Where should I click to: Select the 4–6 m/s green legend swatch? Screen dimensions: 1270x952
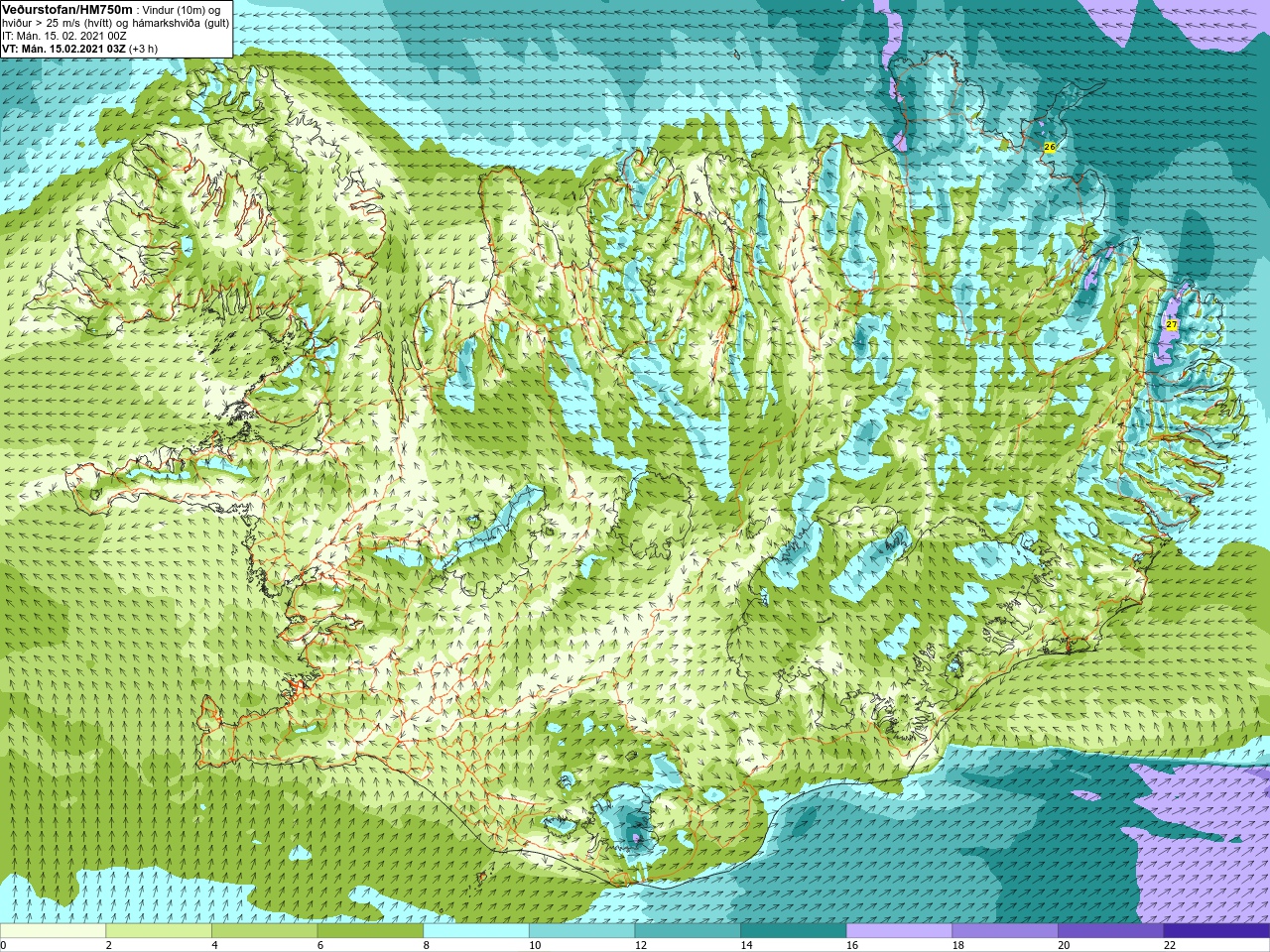click(x=264, y=931)
